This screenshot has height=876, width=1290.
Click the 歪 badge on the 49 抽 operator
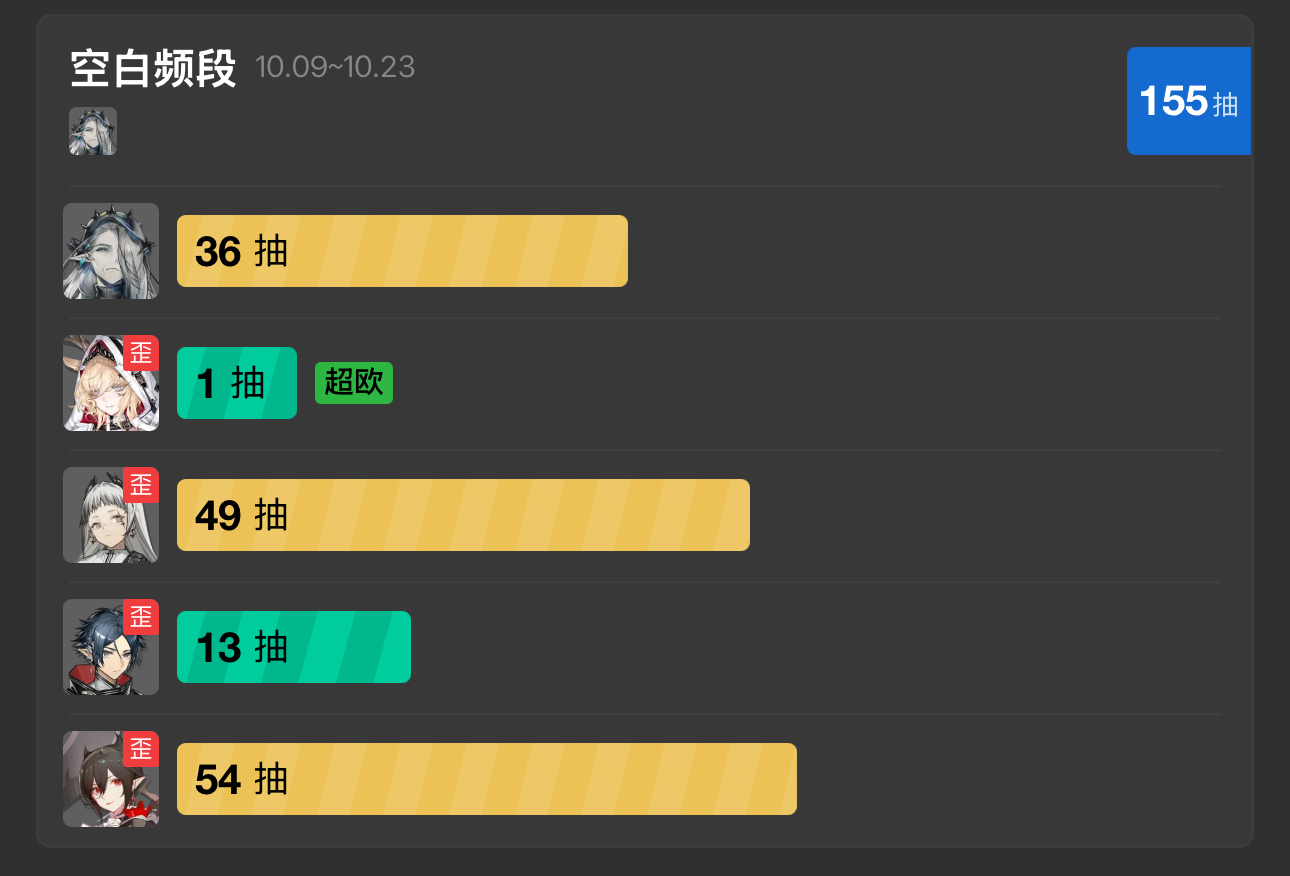[x=141, y=485]
